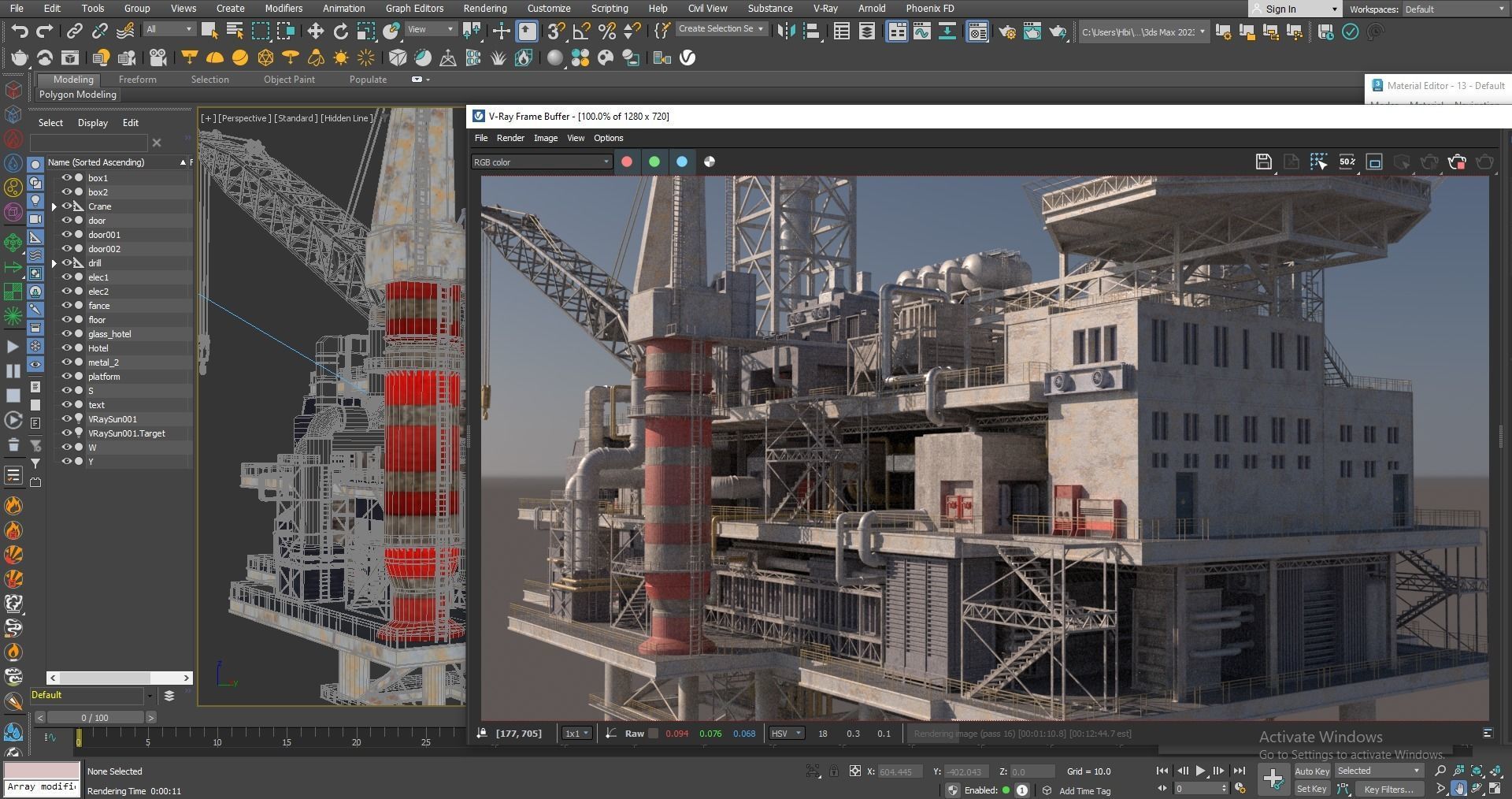Viewport: 1512px width, 799px height.
Task: Open the Workspaces Default dropdown
Action: [x=1454, y=9]
